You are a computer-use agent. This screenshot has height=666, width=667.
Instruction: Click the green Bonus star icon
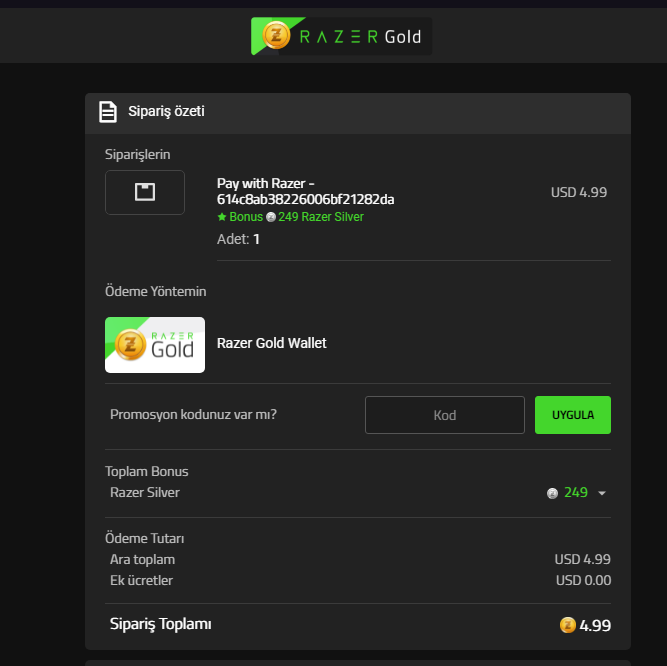(x=222, y=217)
